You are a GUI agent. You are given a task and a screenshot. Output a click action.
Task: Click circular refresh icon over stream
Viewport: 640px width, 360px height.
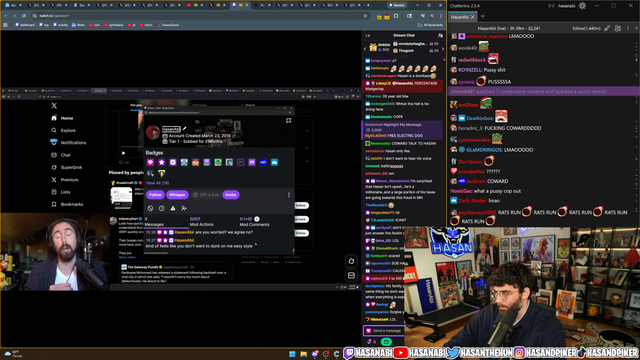coord(351,261)
